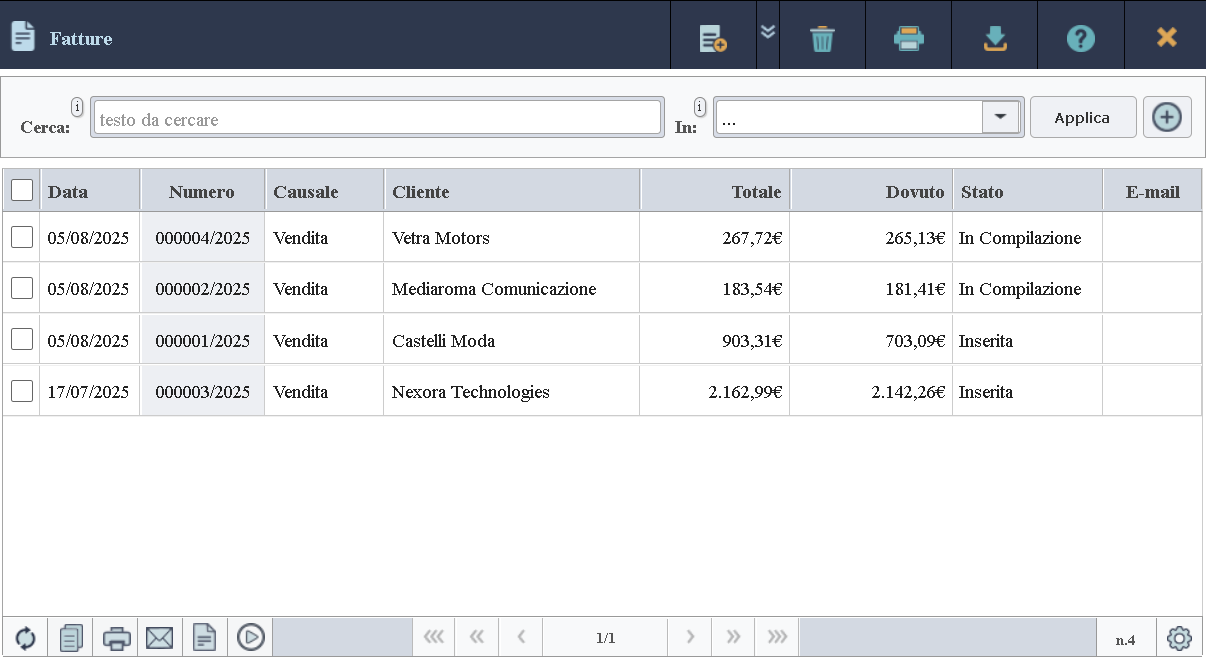This screenshot has height=657, width=1206.
Task: Click the refresh icon in bottom bar
Action: coord(25,637)
